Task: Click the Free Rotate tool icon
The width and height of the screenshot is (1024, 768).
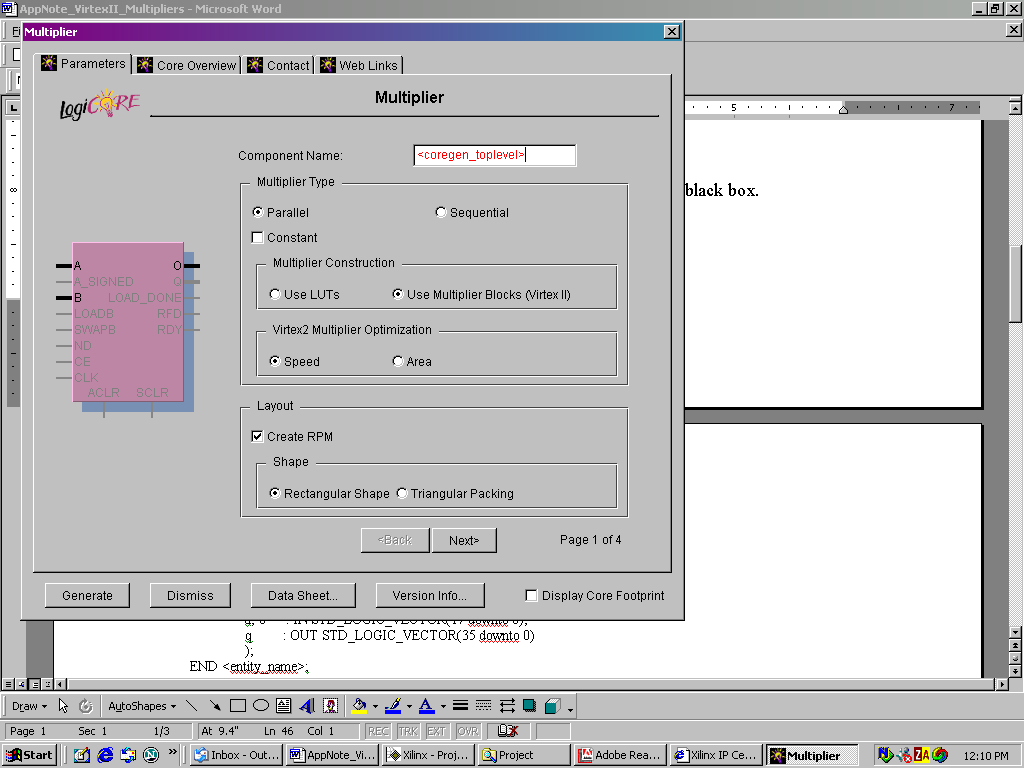Action: pyautogui.click(x=86, y=706)
